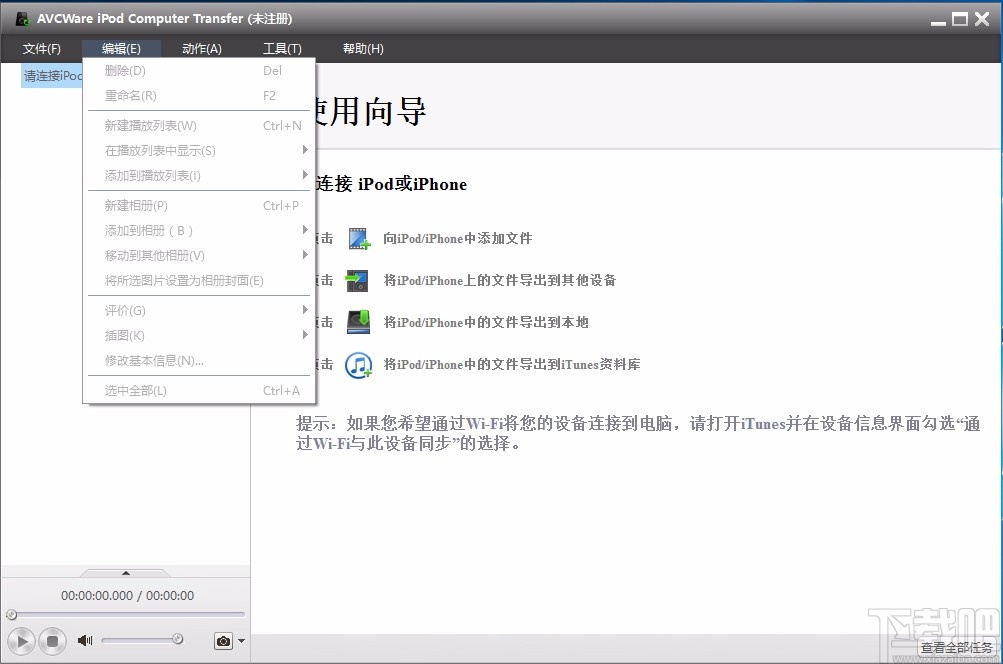Screen dimensions: 1003x664
Task: Collapse the playback panel using the arrow
Action: click(x=125, y=573)
